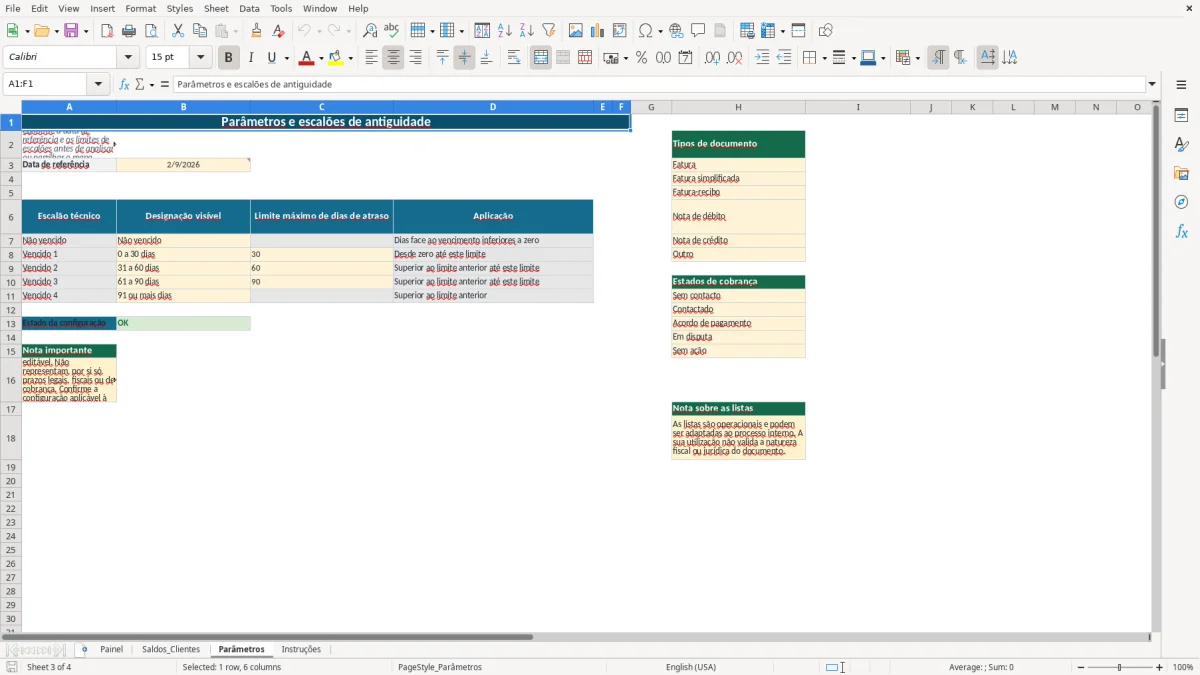Click Add Decimal Place
The width and height of the screenshot is (1200, 675).
tap(712, 58)
